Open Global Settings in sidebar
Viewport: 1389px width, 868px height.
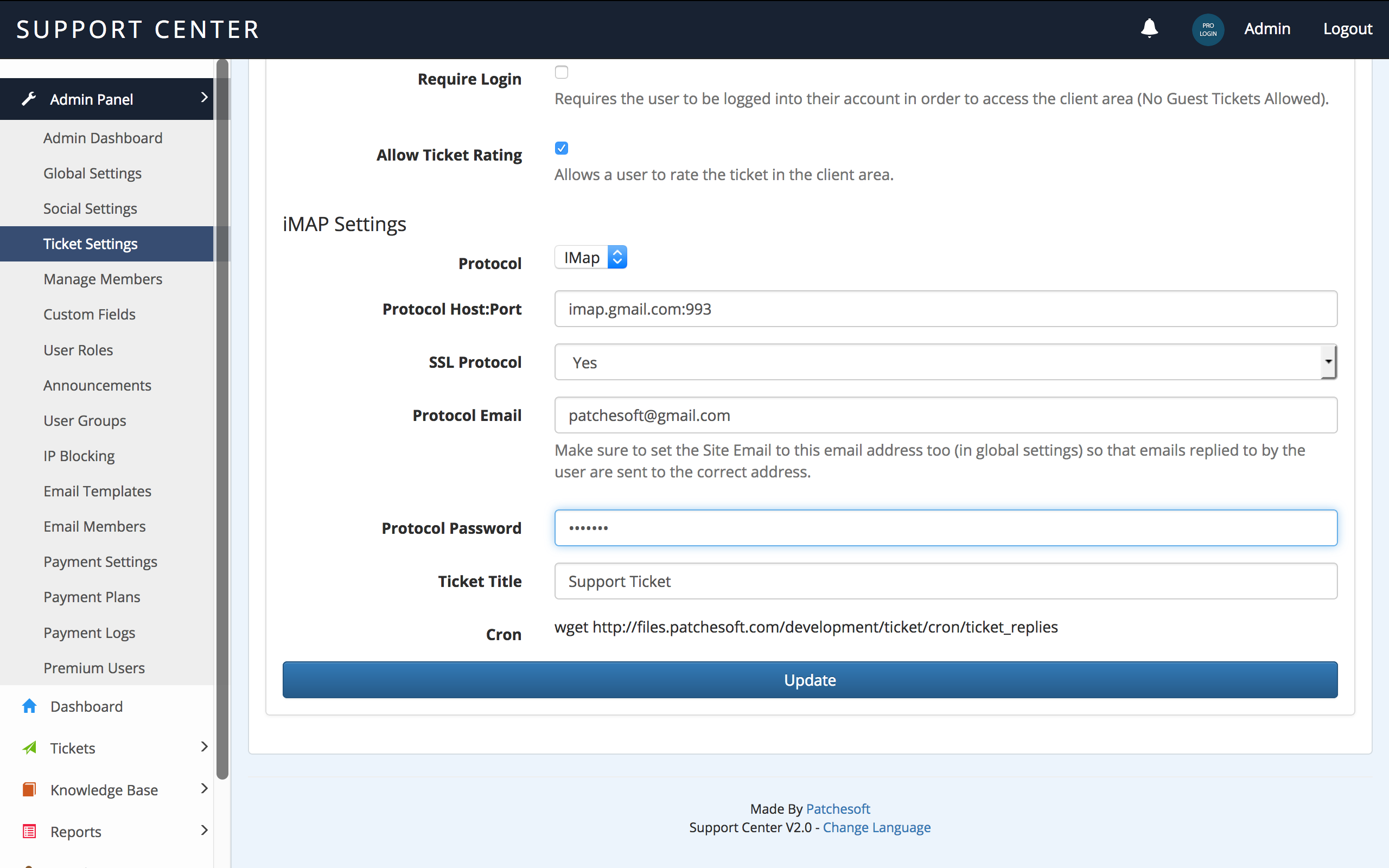(x=92, y=173)
